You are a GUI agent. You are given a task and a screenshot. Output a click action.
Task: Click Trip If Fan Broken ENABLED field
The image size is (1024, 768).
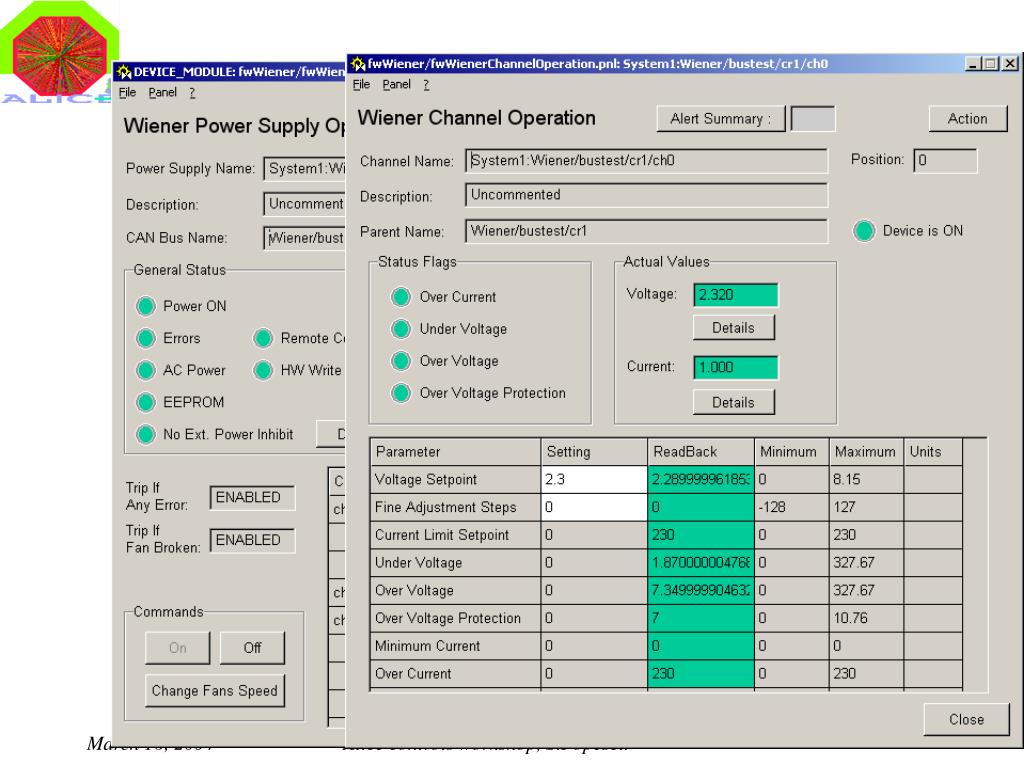[252, 540]
